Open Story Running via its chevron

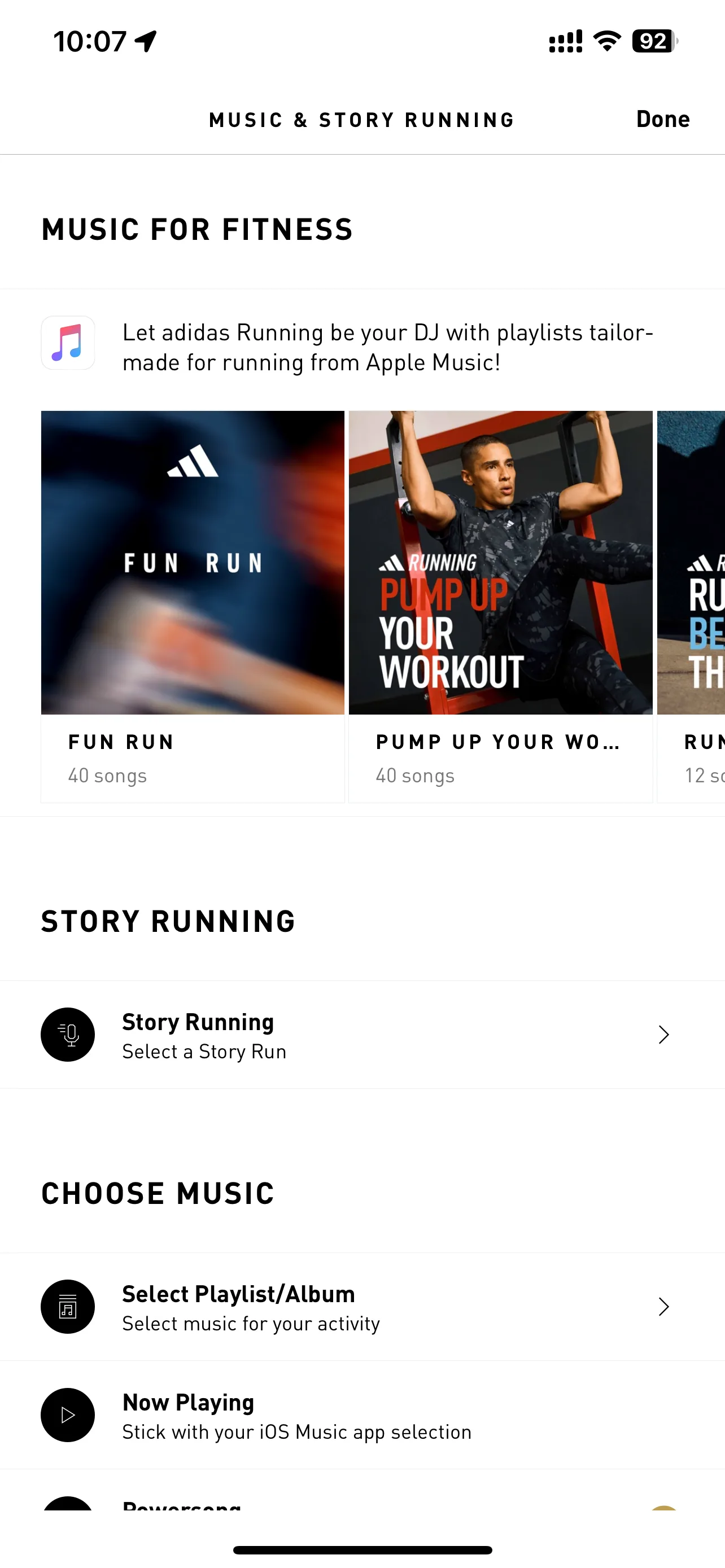tap(663, 1034)
